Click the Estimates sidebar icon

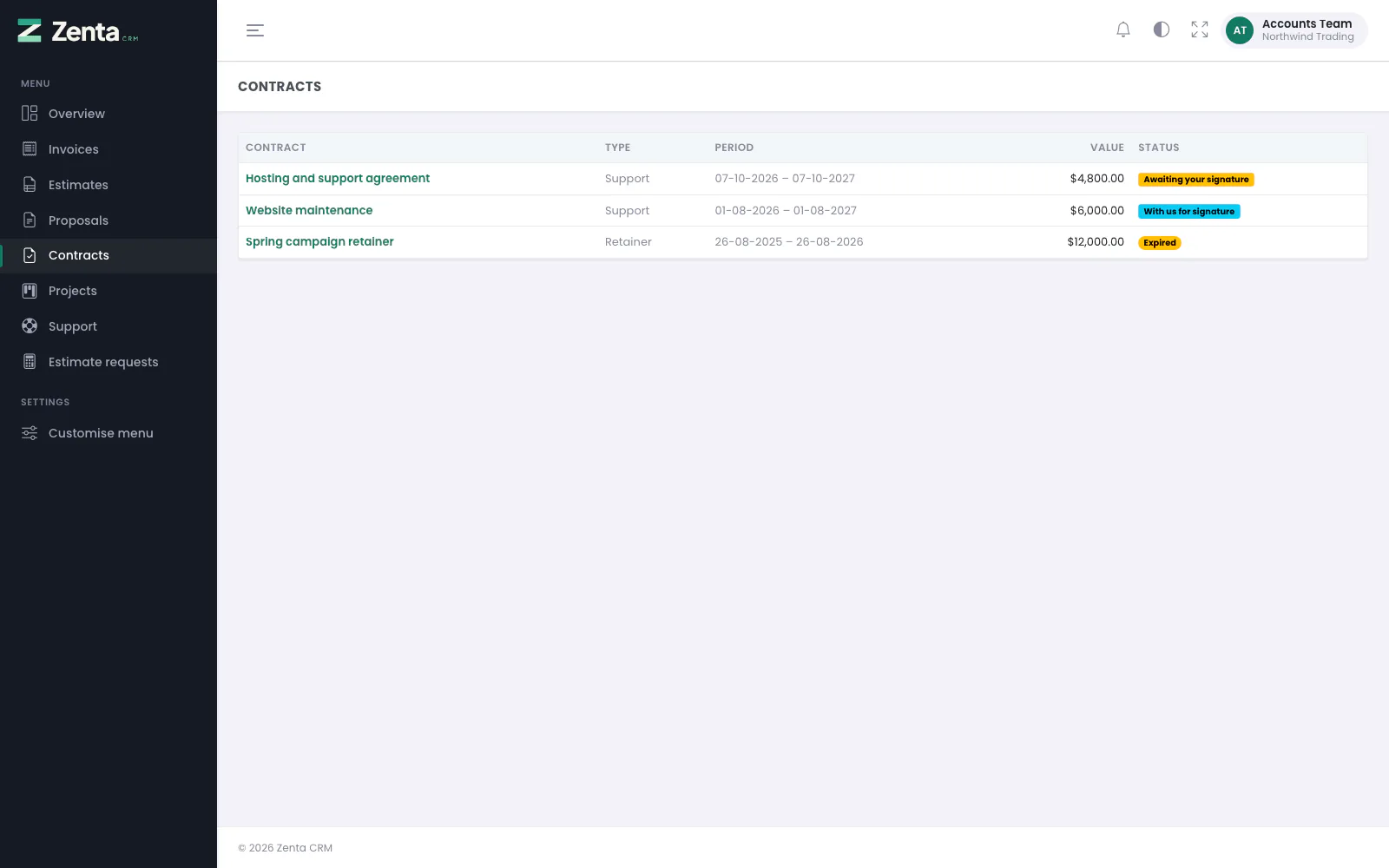(30, 185)
